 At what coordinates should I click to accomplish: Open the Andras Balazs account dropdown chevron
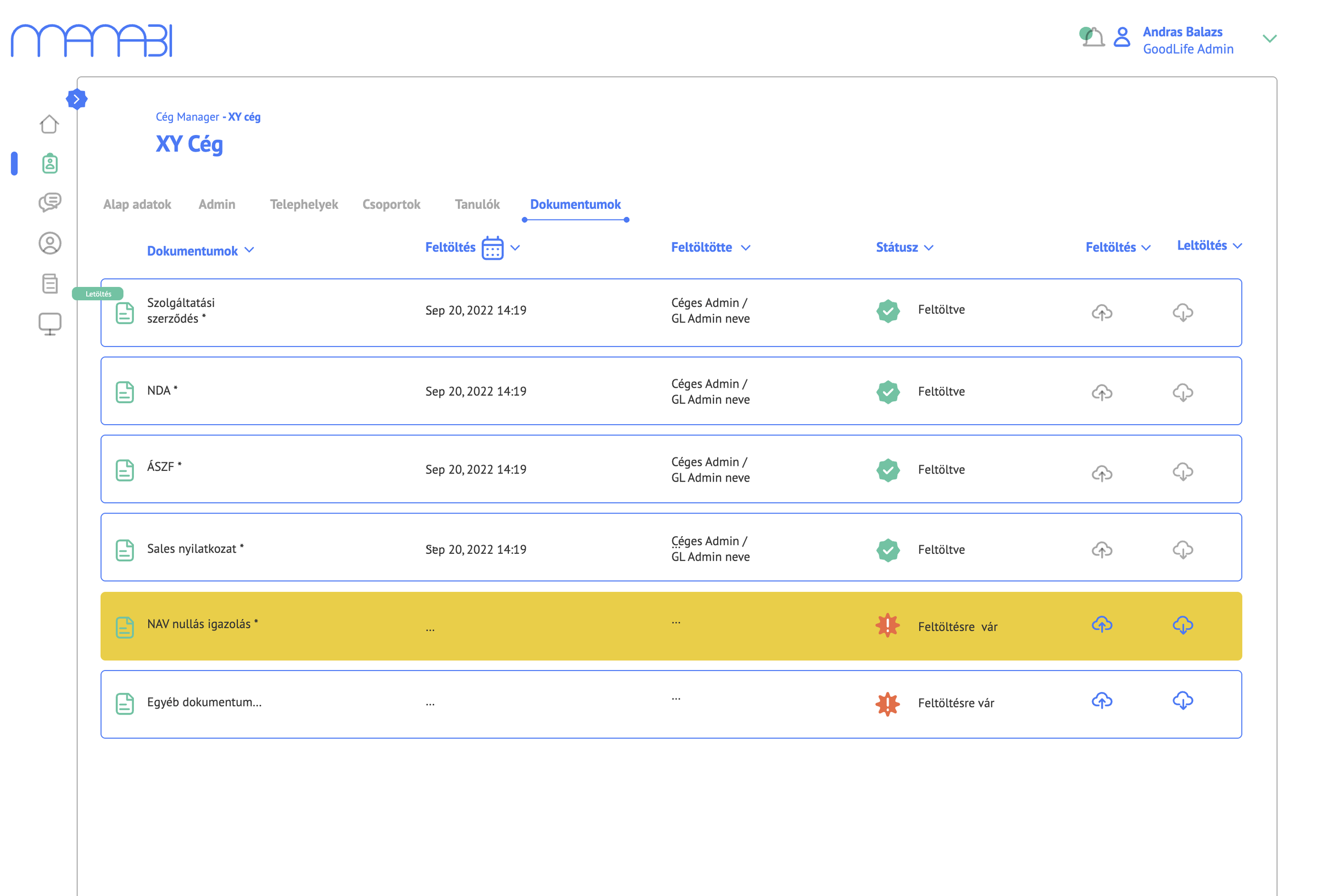point(1269,39)
